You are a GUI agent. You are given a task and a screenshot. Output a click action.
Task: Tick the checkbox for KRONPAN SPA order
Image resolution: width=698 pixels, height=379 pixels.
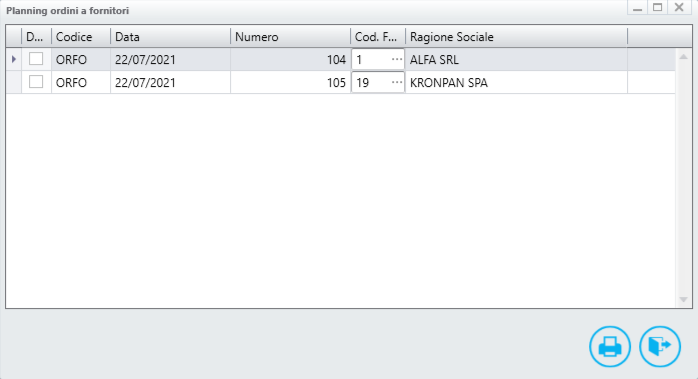point(36,82)
